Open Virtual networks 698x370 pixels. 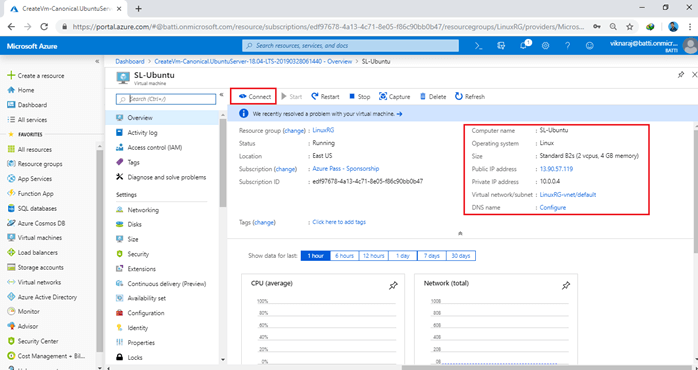tap(34, 282)
